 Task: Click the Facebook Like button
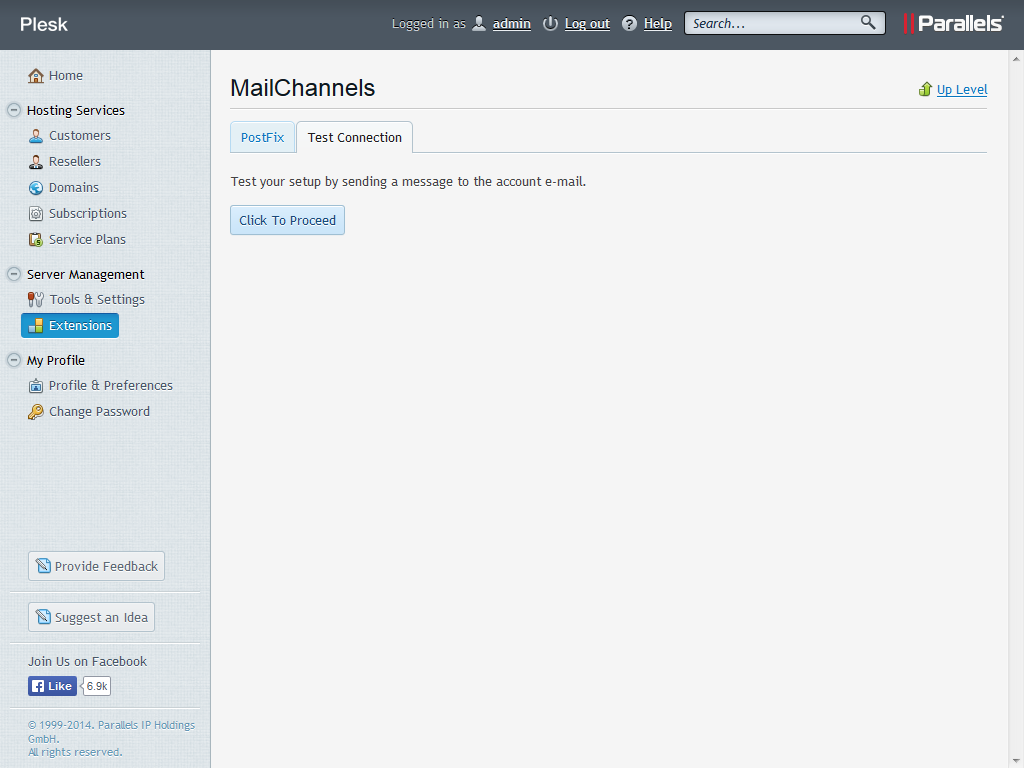pyautogui.click(x=52, y=686)
